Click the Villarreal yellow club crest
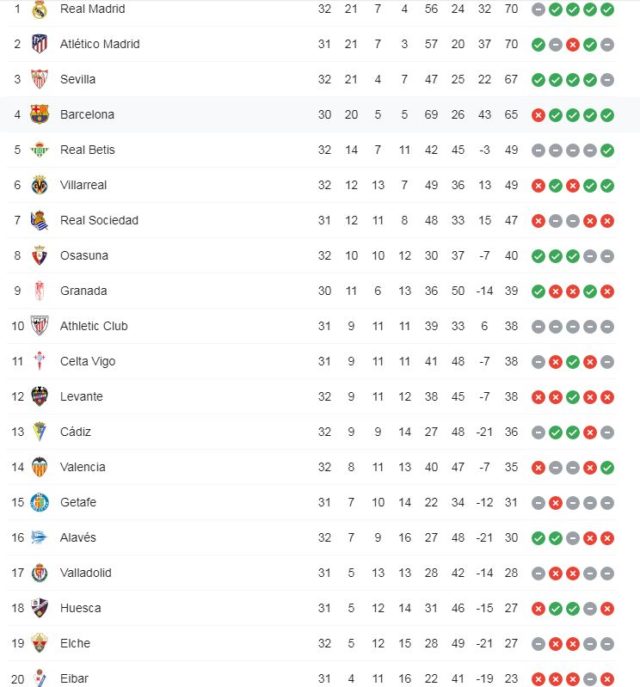640x687 pixels. pos(39,185)
